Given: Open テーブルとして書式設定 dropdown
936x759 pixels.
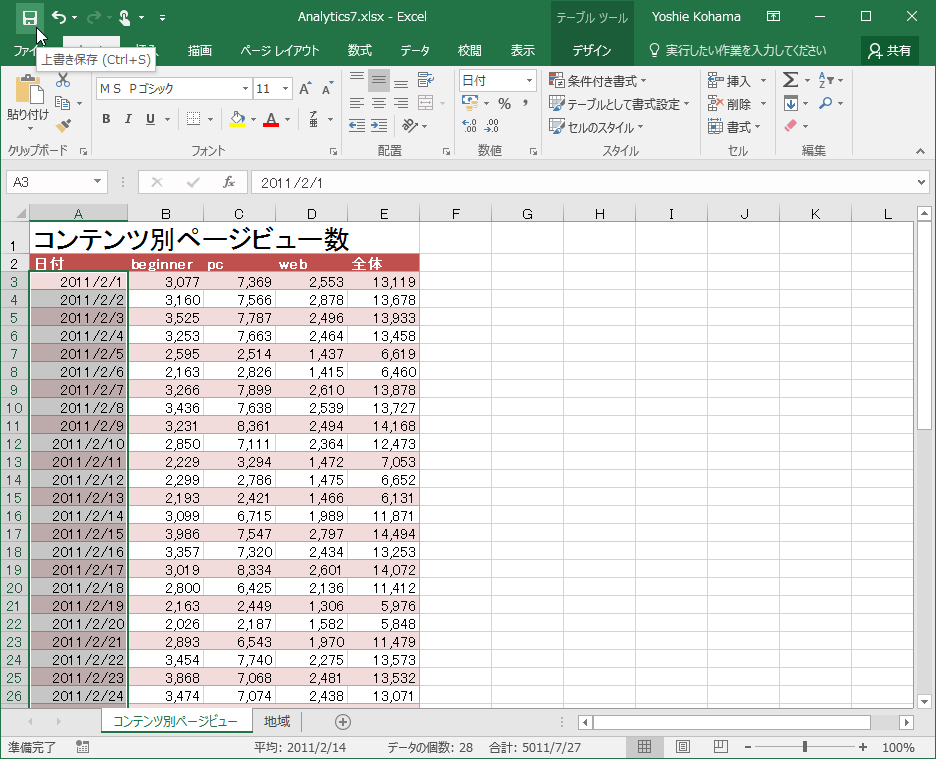Looking at the screenshot, I should tap(620, 104).
